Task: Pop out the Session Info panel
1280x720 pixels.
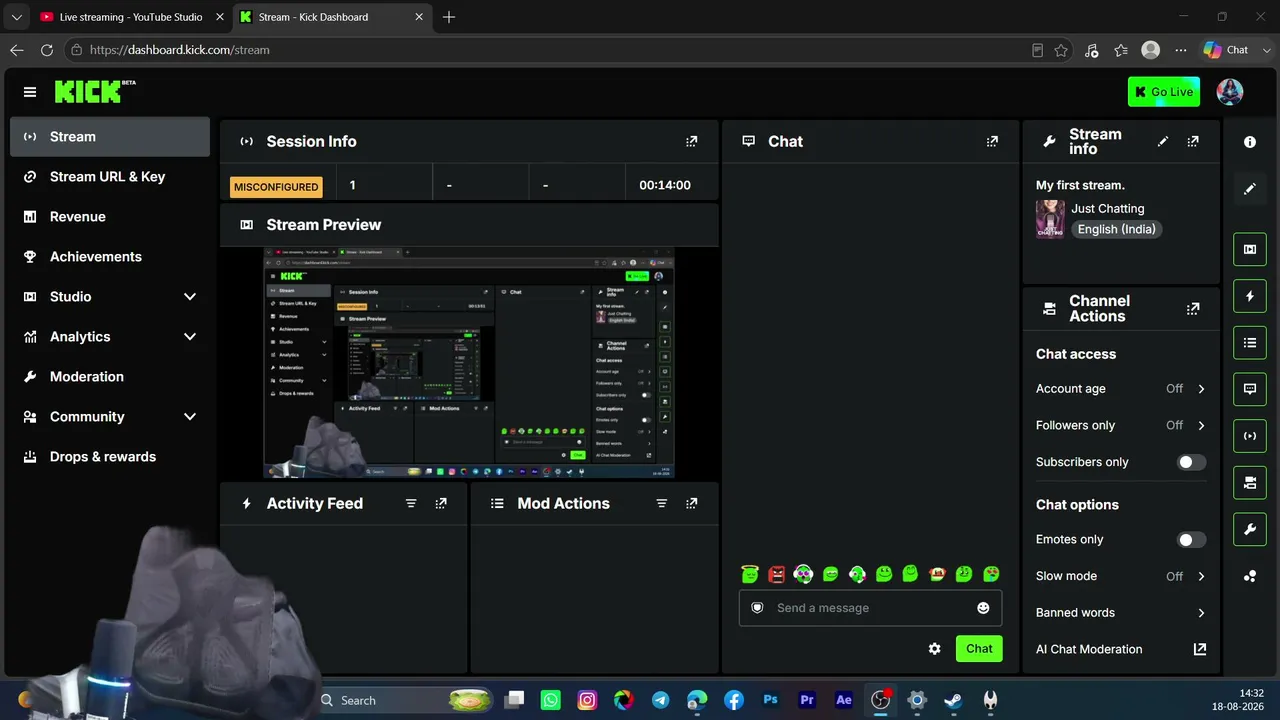Action: [x=691, y=142]
